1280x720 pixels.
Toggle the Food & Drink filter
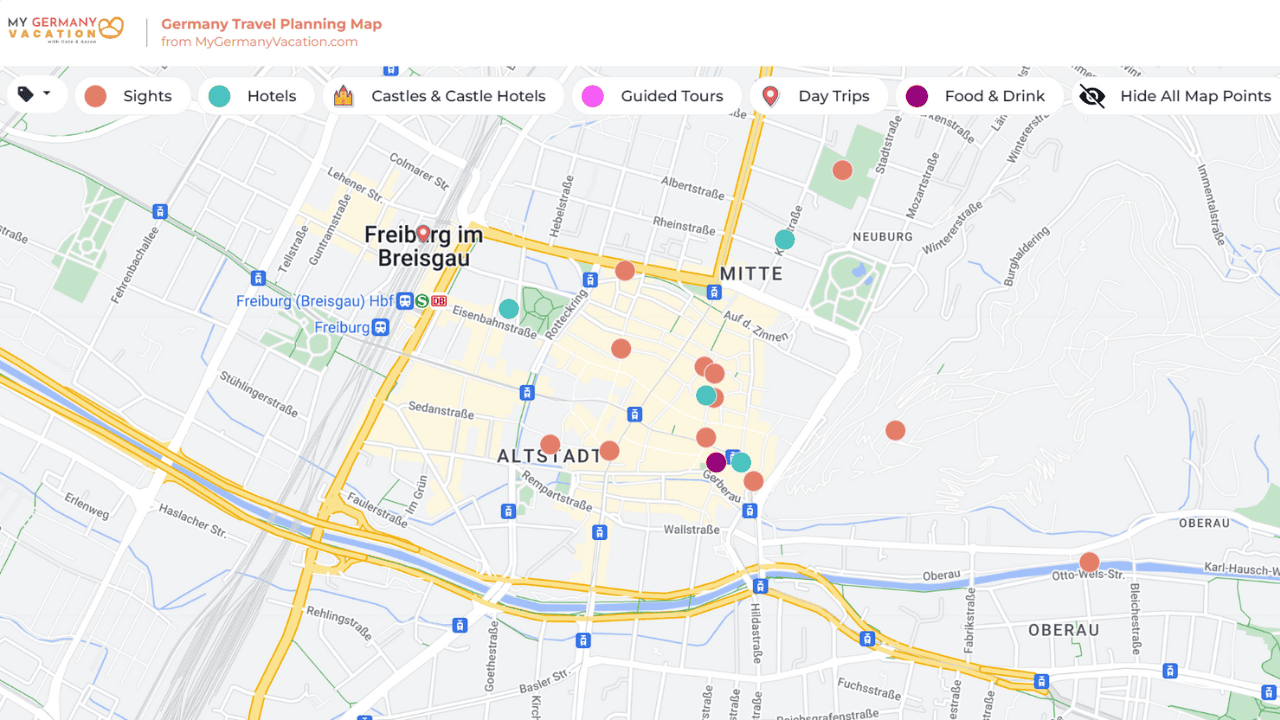(979, 96)
